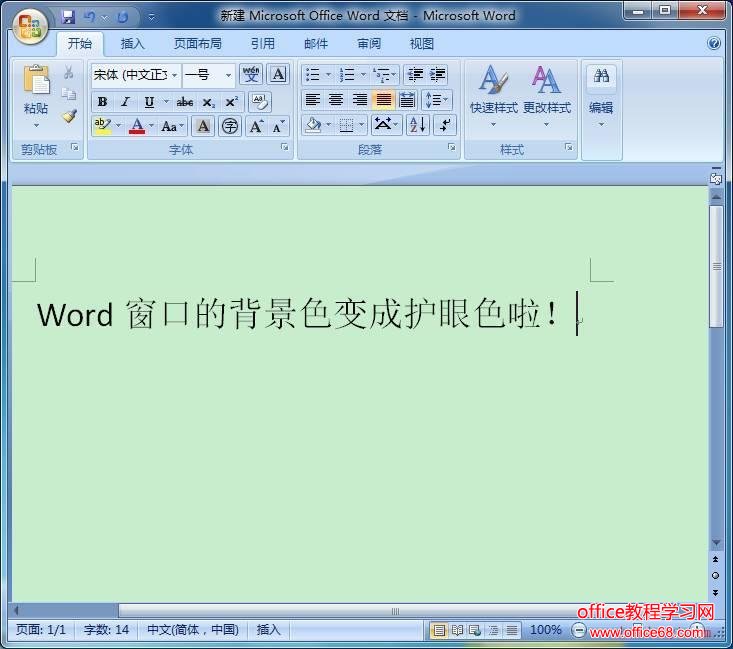Open the phonetic guide (wén) tool
The width and height of the screenshot is (733, 649).
pos(251,74)
